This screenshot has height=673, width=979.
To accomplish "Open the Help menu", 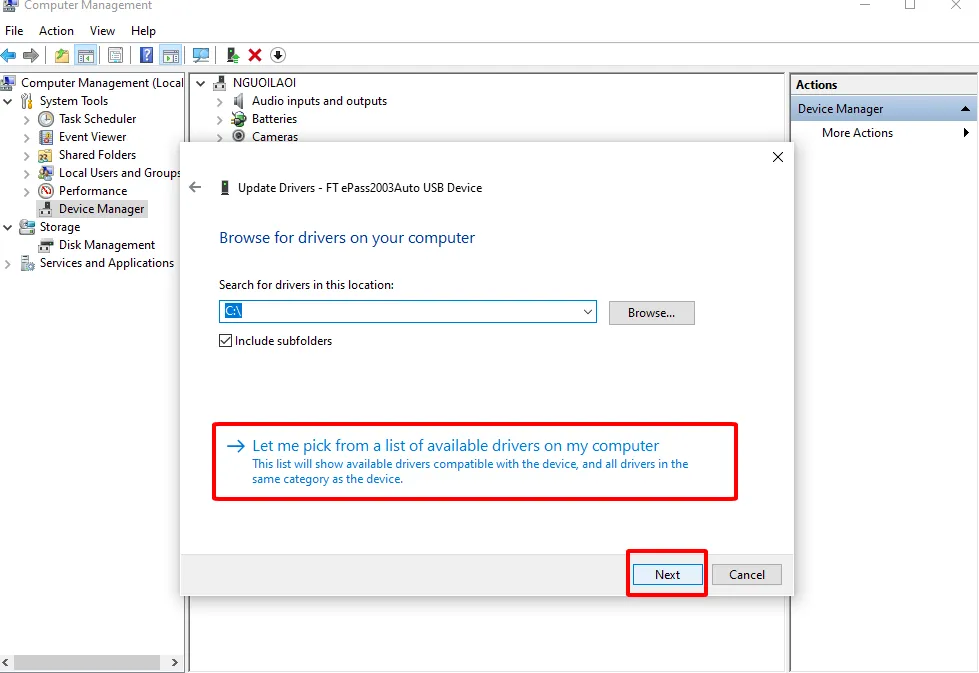I will point(143,31).
